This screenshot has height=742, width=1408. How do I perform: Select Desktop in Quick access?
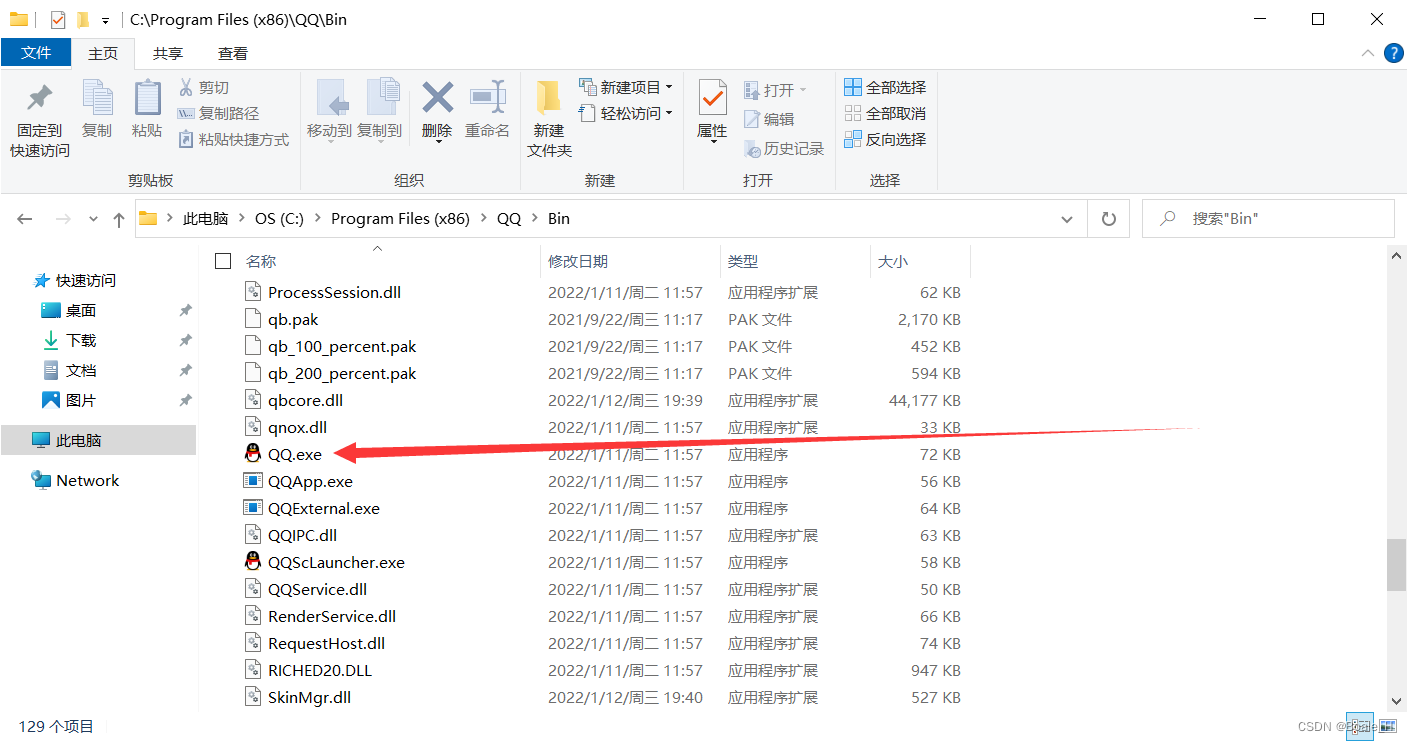pyautogui.click(x=81, y=310)
